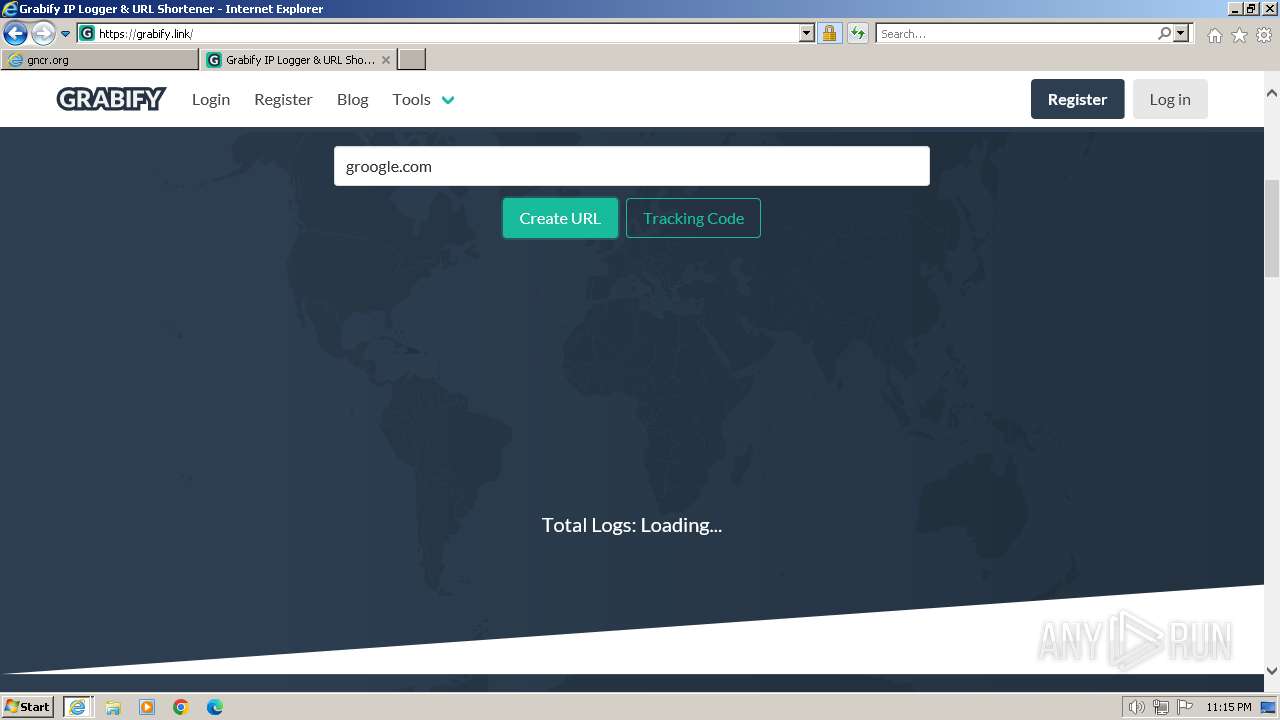The image size is (1280, 720).
Task: Click the page scroll down arrow
Action: click(1271, 671)
